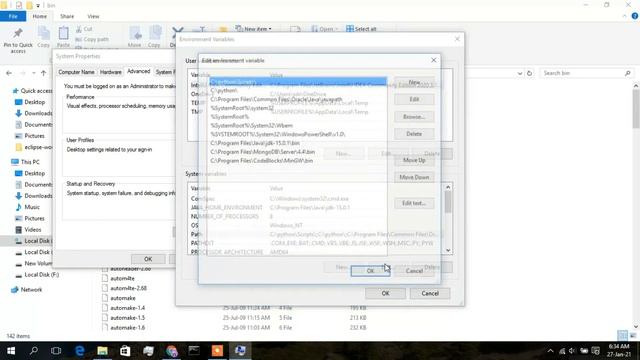Open taskbar search magnifier
This screenshot has height=360, width=640.
[x=34, y=351]
